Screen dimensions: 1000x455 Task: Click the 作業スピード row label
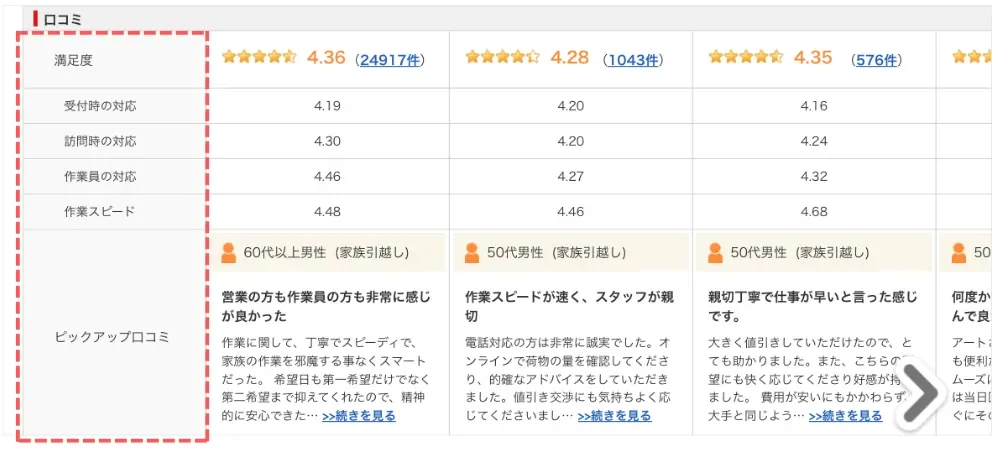click(99, 212)
